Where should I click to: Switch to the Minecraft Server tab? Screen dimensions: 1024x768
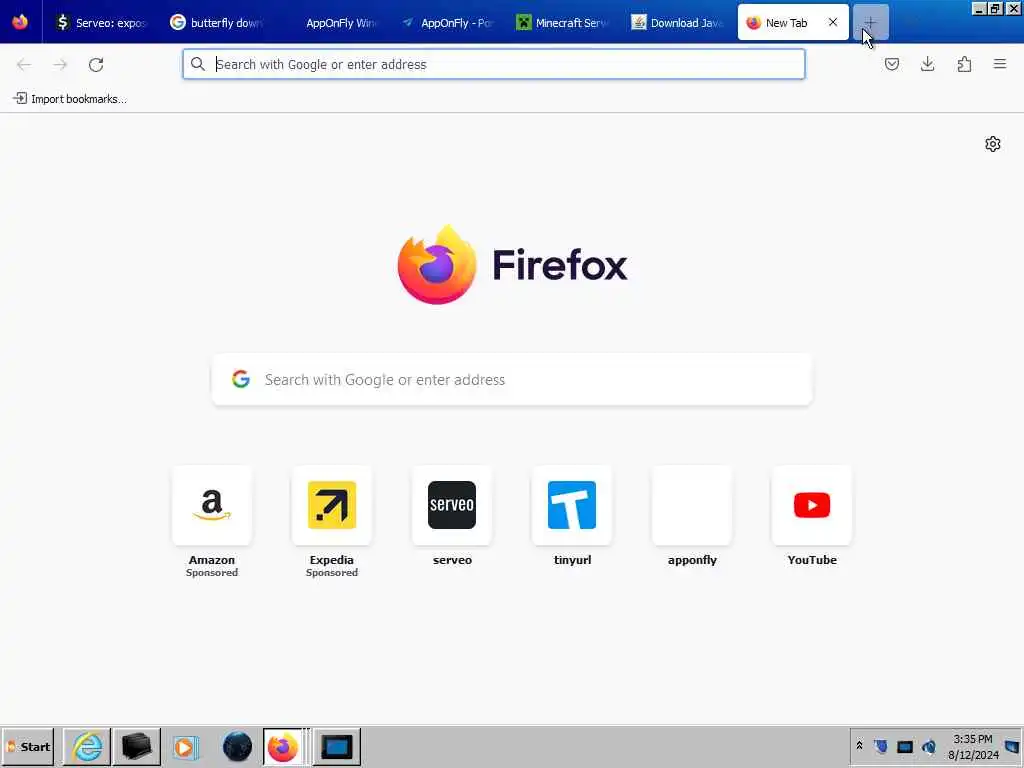tap(560, 22)
